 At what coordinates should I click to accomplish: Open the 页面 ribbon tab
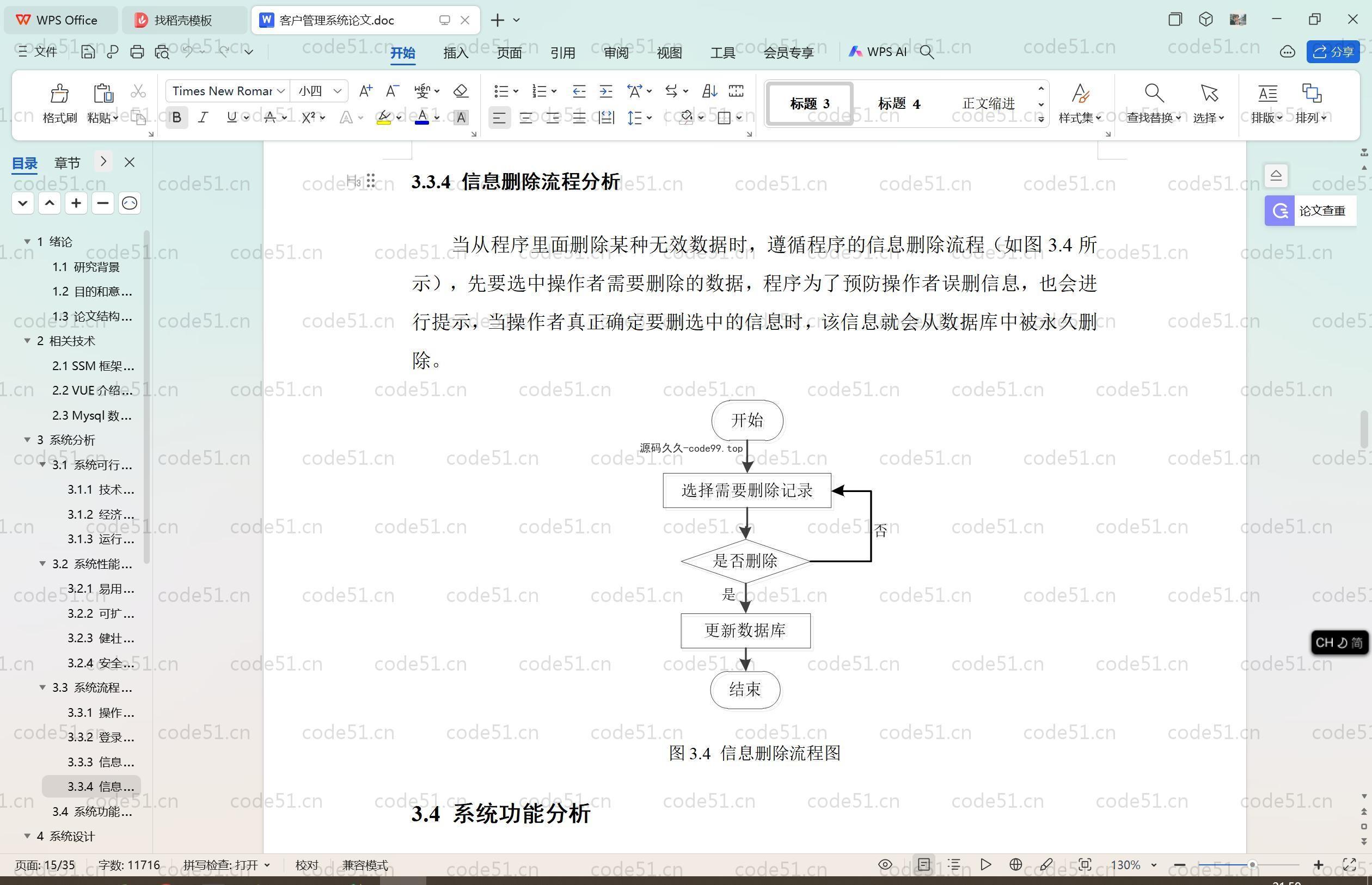pyautogui.click(x=509, y=53)
